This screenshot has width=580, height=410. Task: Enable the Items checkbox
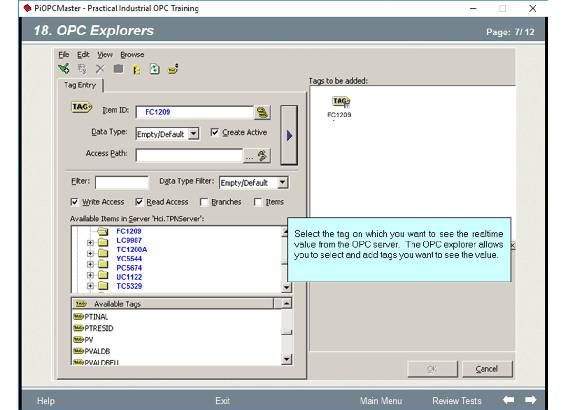click(258, 202)
